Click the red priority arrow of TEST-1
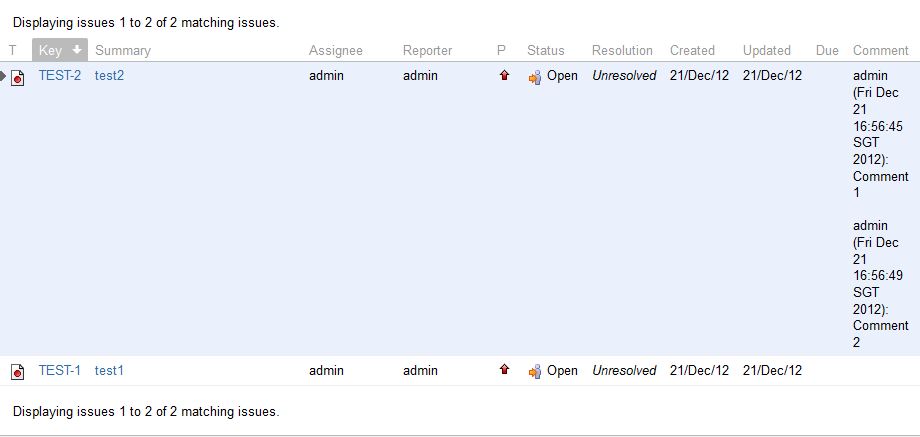 [504, 369]
